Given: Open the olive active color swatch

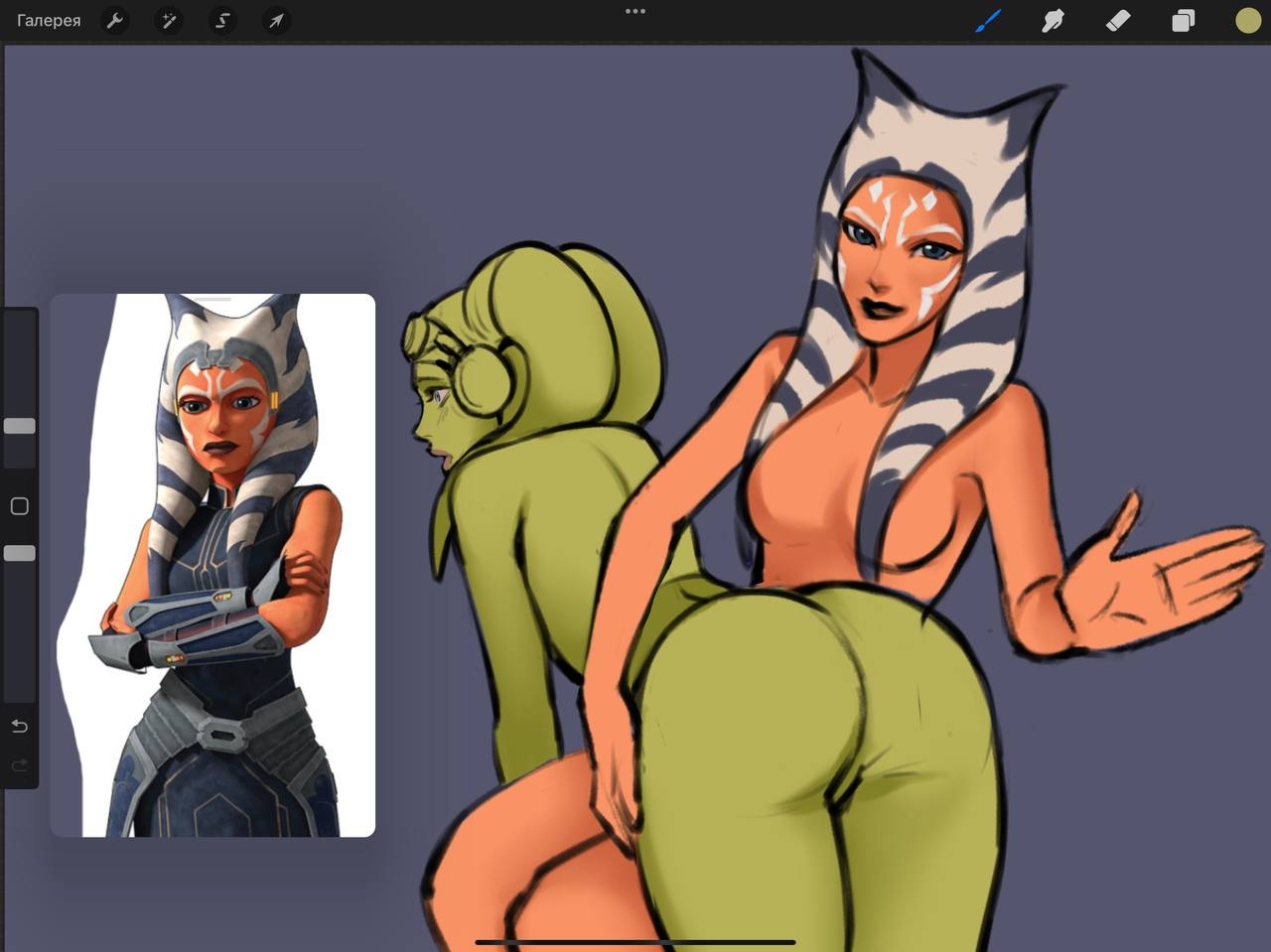Looking at the screenshot, I should 1247,21.
